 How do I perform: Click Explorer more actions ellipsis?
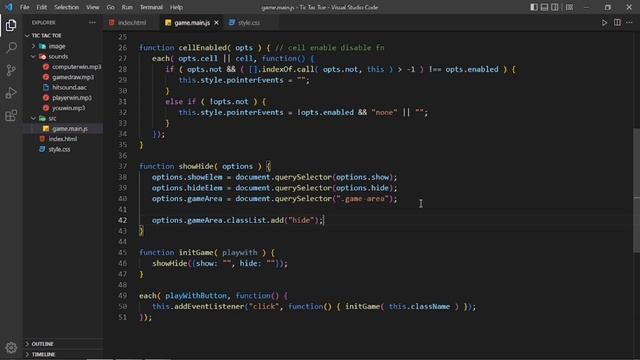(92, 22)
